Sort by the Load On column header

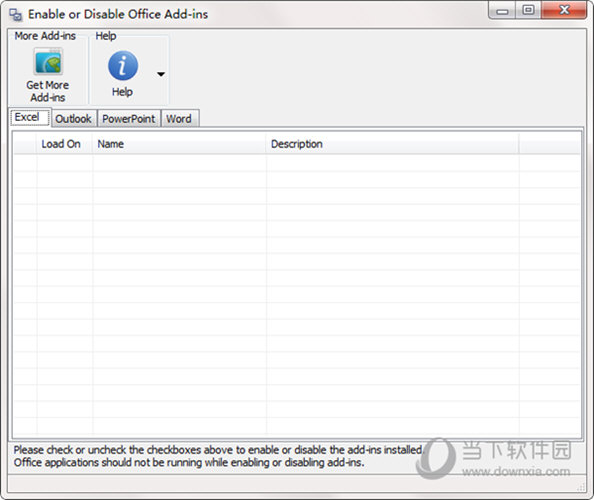click(64, 144)
